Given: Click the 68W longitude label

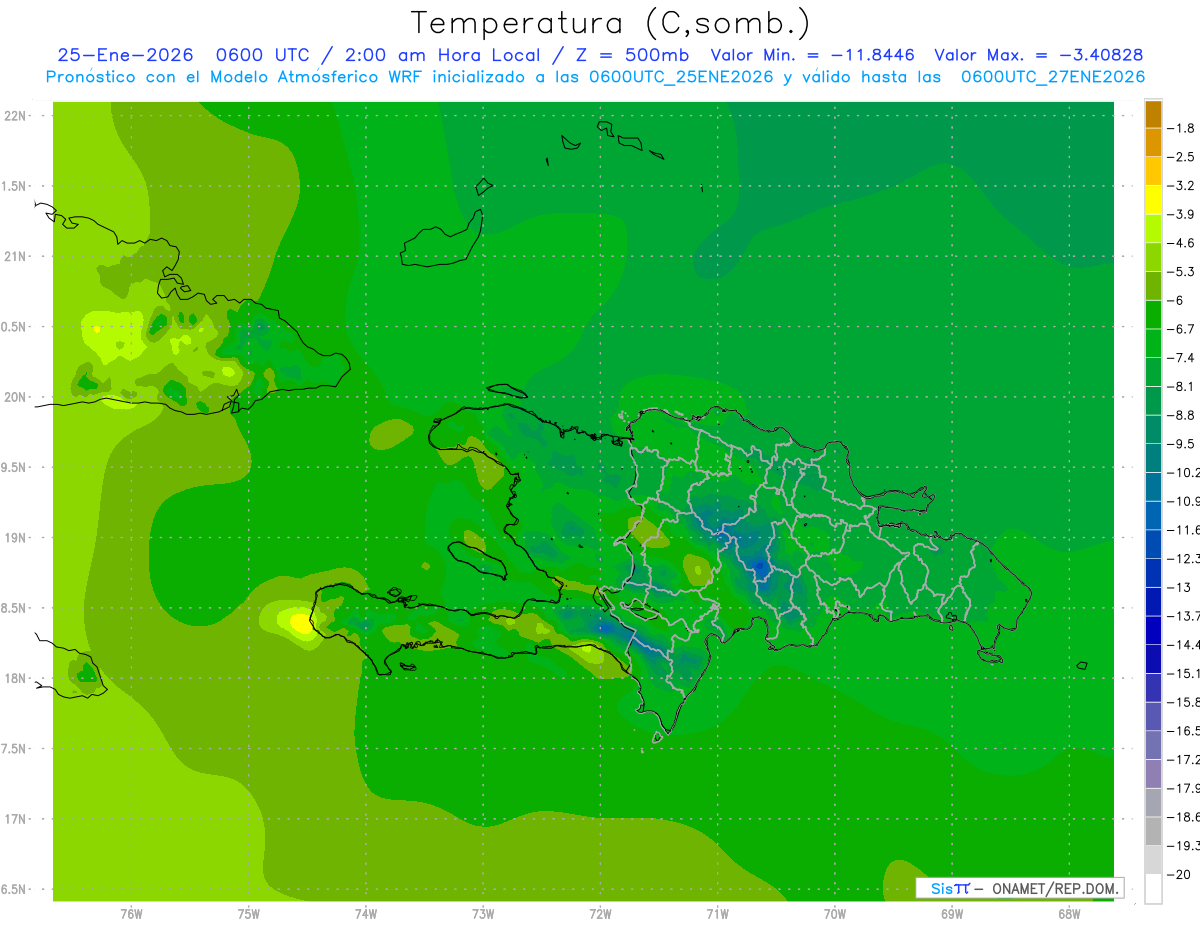Looking at the screenshot, I should (1069, 913).
